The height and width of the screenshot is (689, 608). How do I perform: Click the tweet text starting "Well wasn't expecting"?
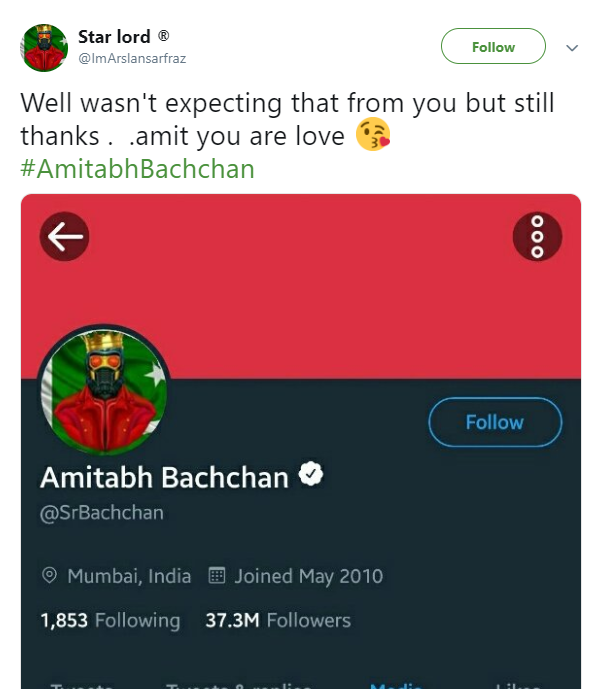(x=287, y=118)
